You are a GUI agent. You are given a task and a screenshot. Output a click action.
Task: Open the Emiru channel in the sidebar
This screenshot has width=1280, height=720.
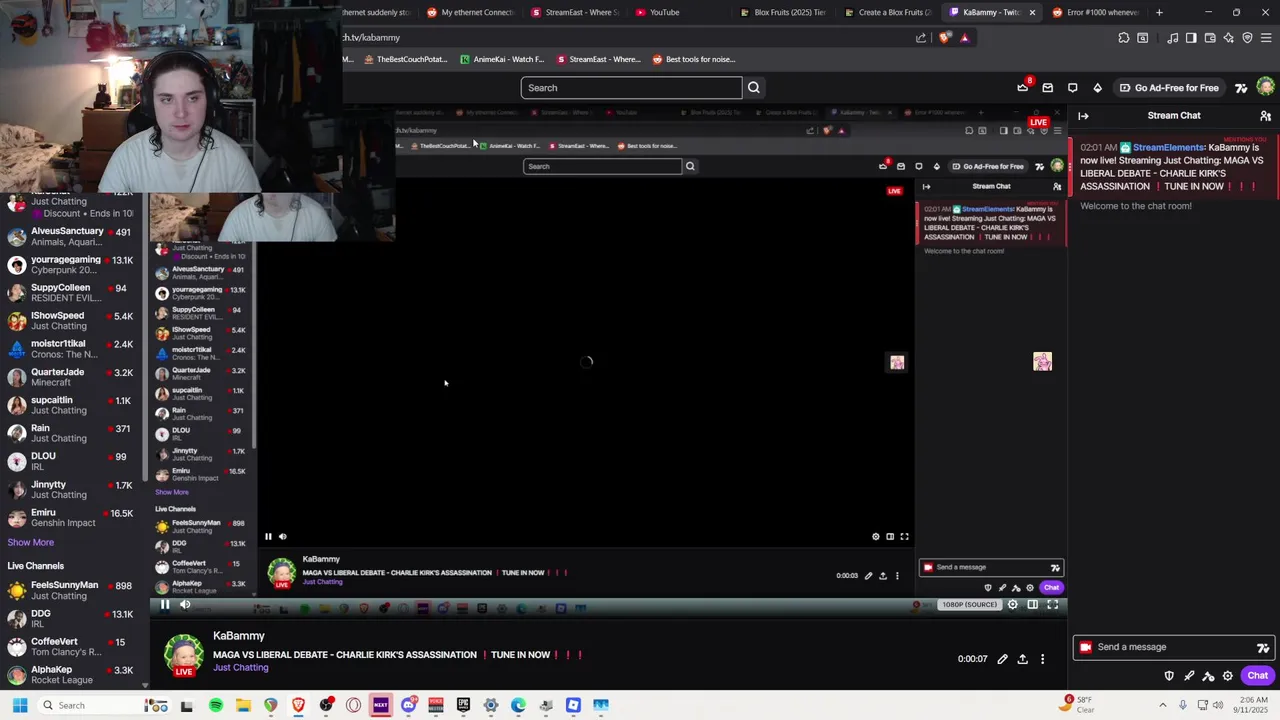[70, 518]
